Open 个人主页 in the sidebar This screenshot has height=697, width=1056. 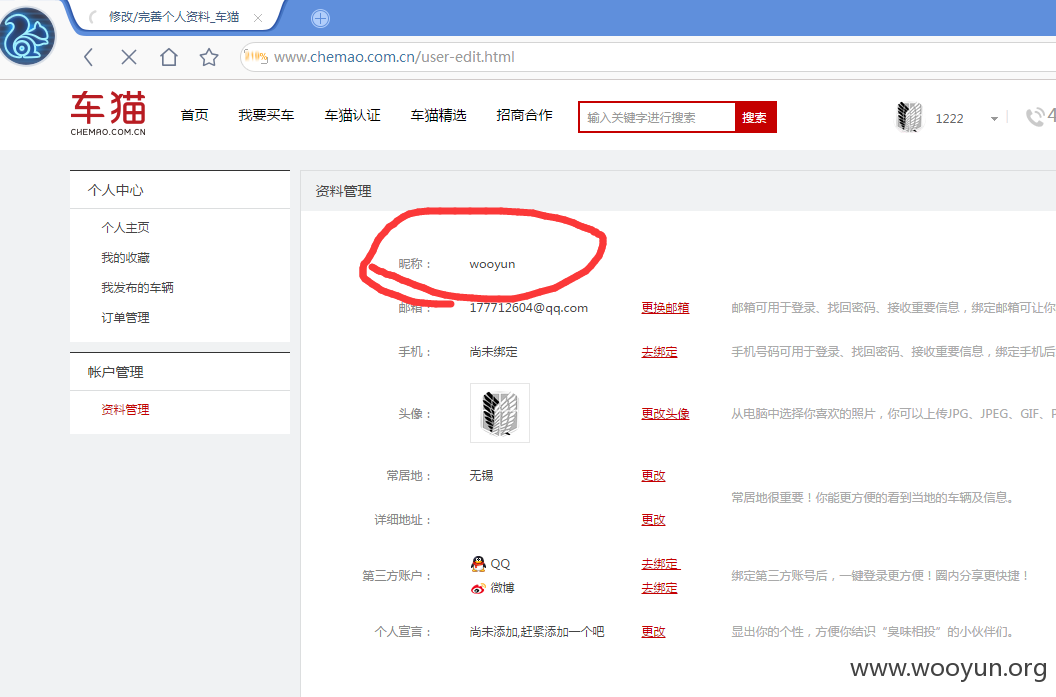click(x=125, y=228)
